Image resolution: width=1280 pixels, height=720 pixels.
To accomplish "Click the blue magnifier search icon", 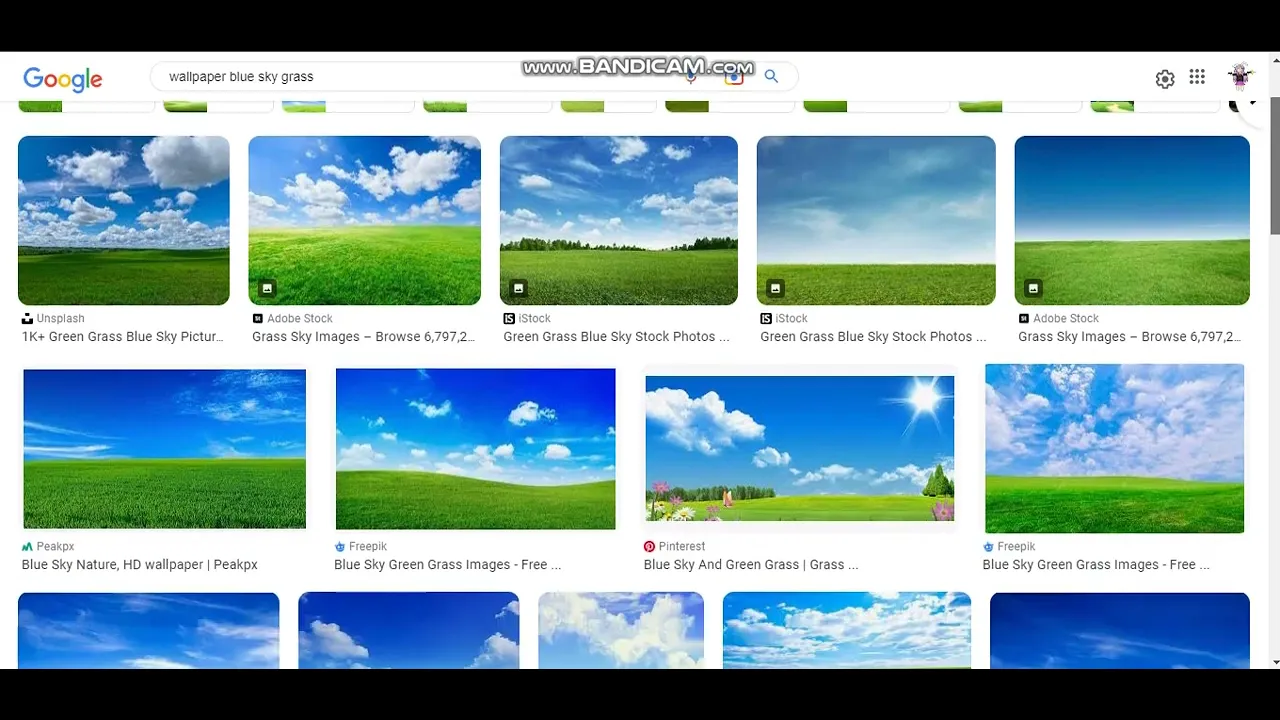I will (771, 76).
